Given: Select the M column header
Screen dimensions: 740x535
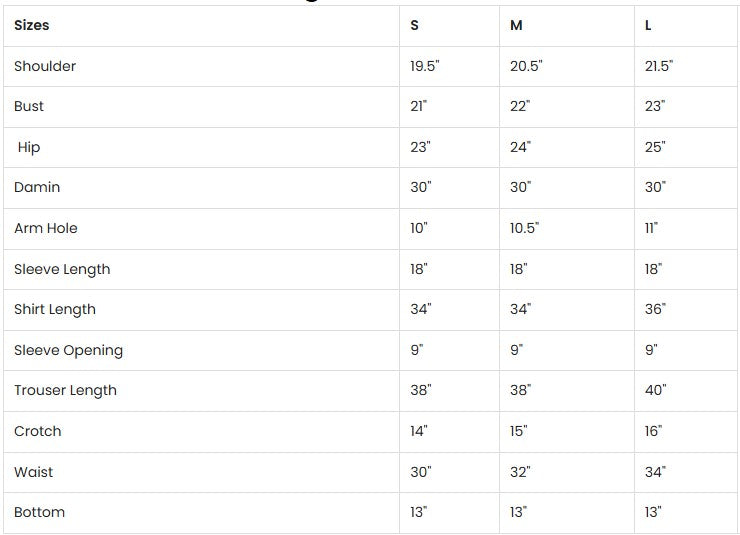Looking at the screenshot, I should 516,26.
